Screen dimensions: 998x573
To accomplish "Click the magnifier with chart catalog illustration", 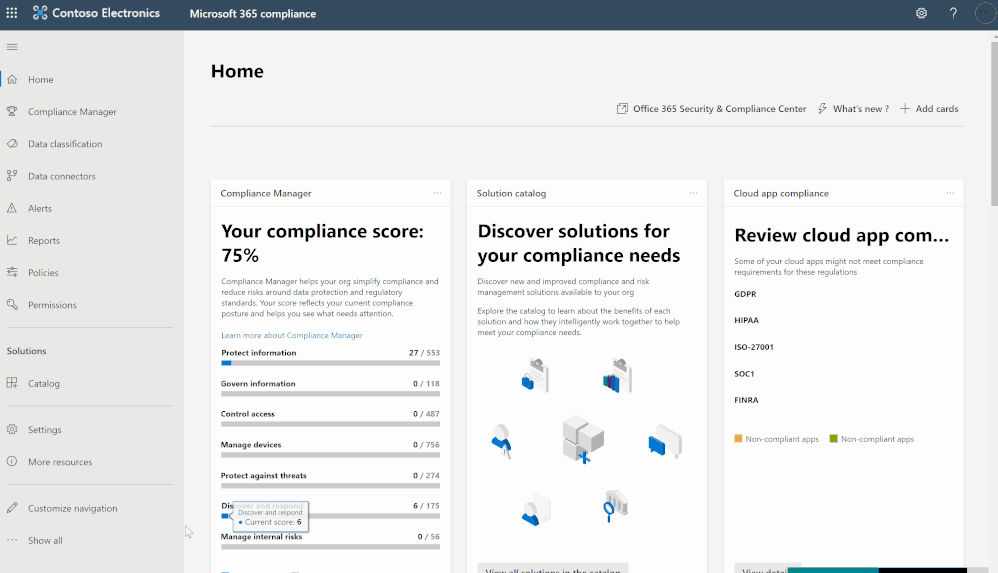I will tap(615, 506).
